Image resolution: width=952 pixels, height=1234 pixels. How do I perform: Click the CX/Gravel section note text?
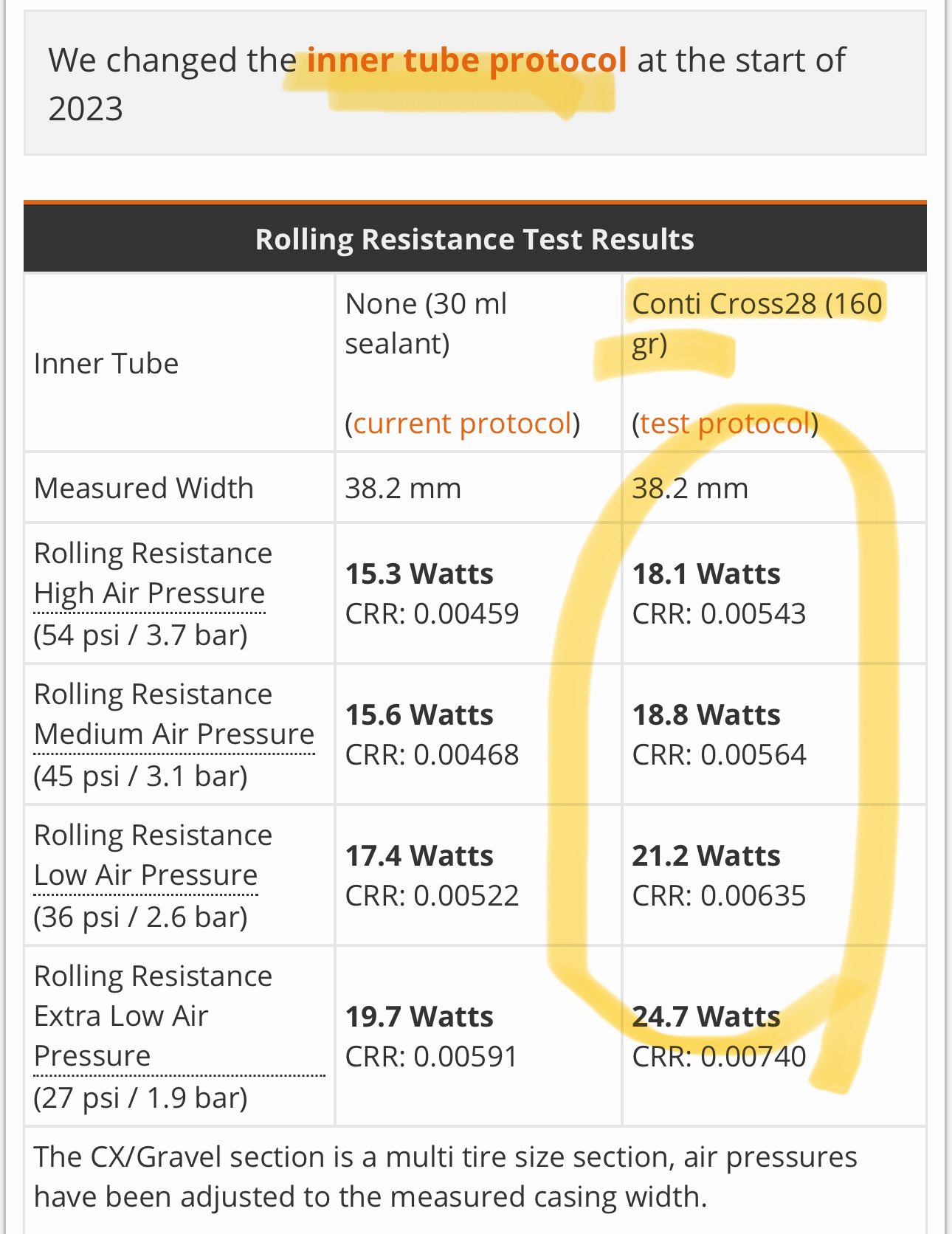click(x=445, y=1176)
